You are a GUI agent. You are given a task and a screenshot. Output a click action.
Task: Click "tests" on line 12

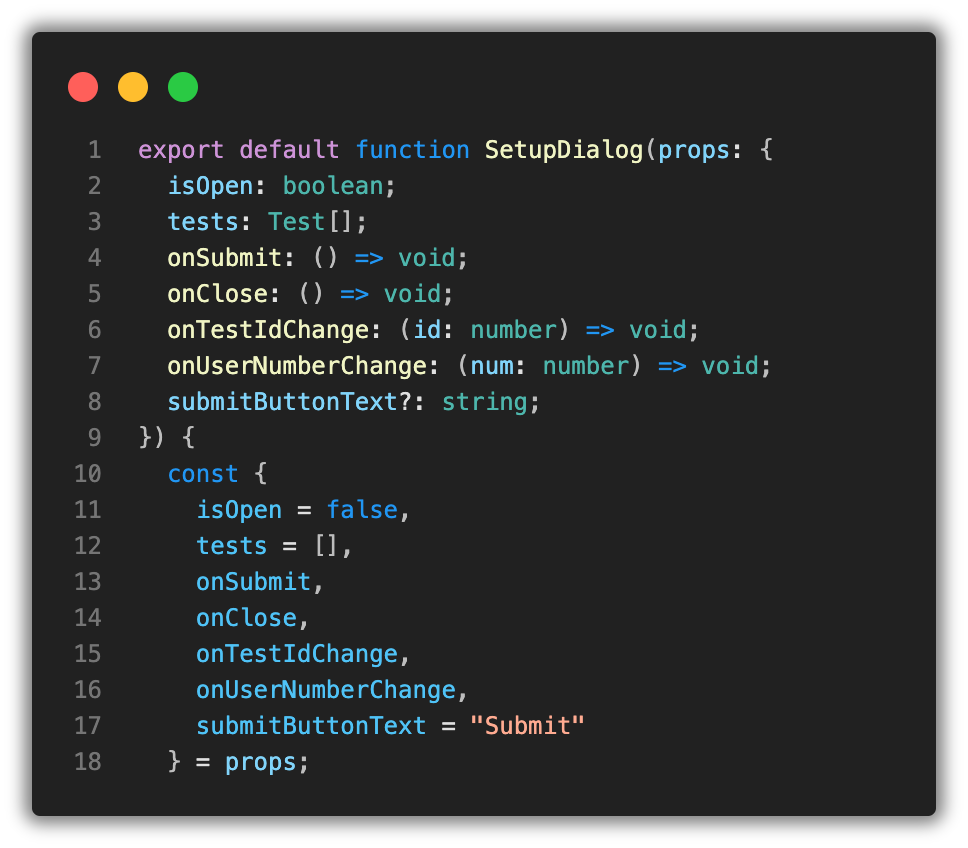coord(232,546)
